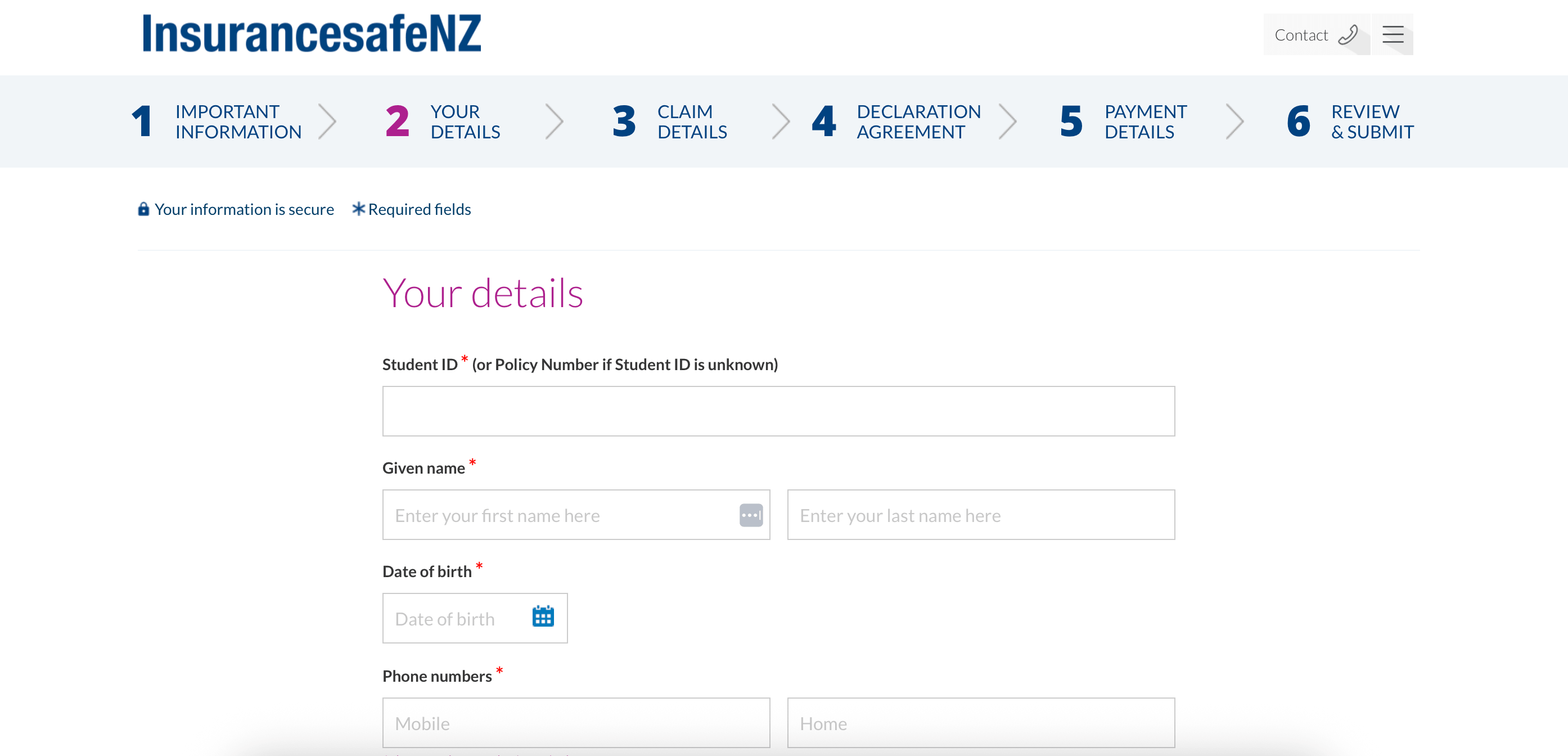The height and width of the screenshot is (756, 1568).
Task: Click the Required fields asterisk icon
Action: (x=358, y=209)
